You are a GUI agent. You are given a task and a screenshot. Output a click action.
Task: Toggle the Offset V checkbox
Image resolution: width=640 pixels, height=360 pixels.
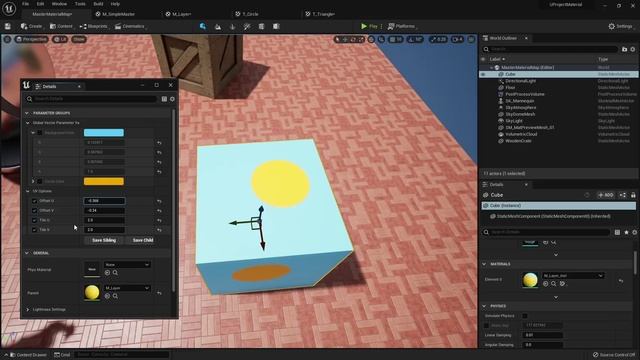pos(34,211)
